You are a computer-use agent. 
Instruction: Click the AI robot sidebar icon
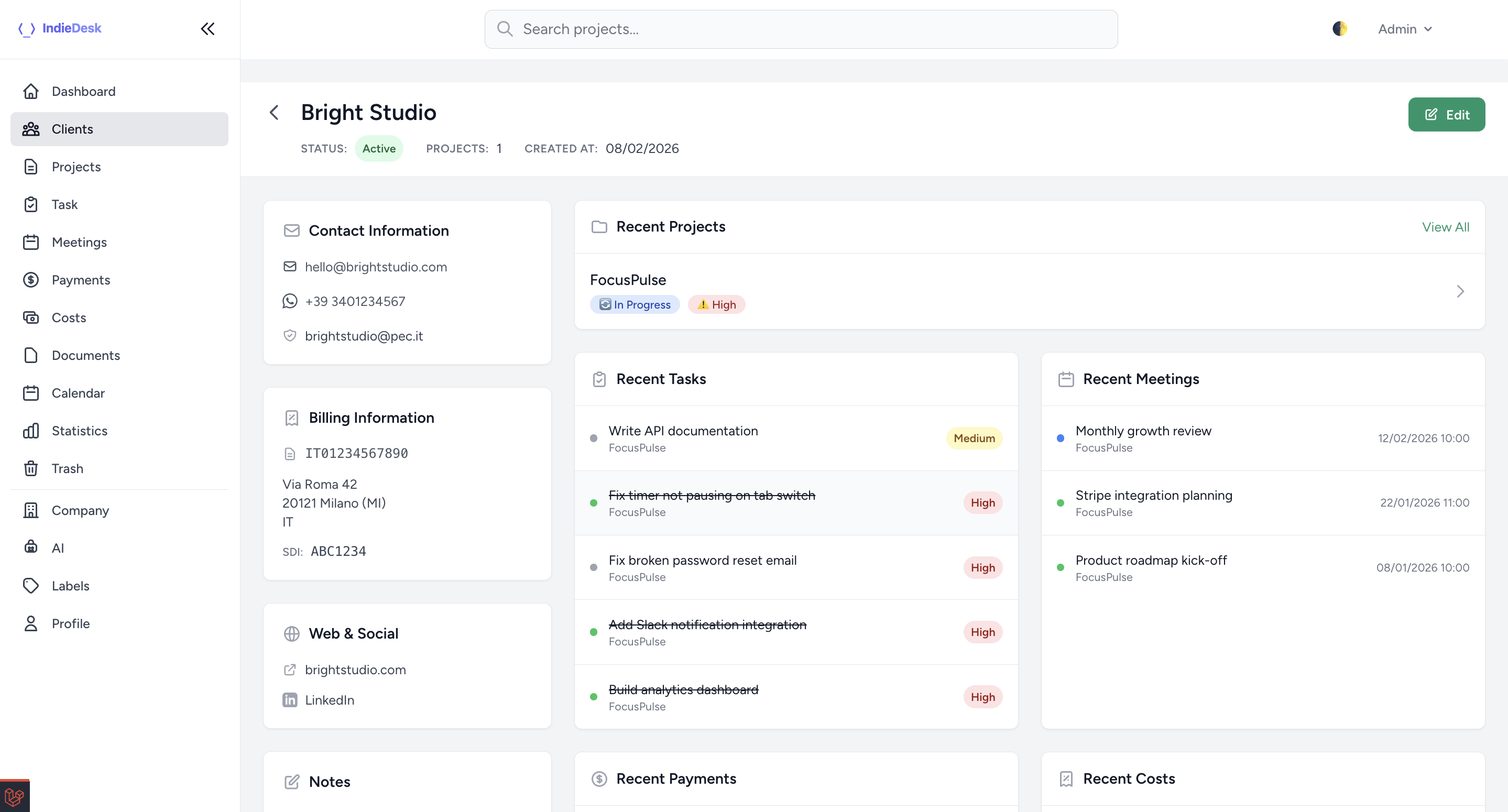(x=31, y=547)
